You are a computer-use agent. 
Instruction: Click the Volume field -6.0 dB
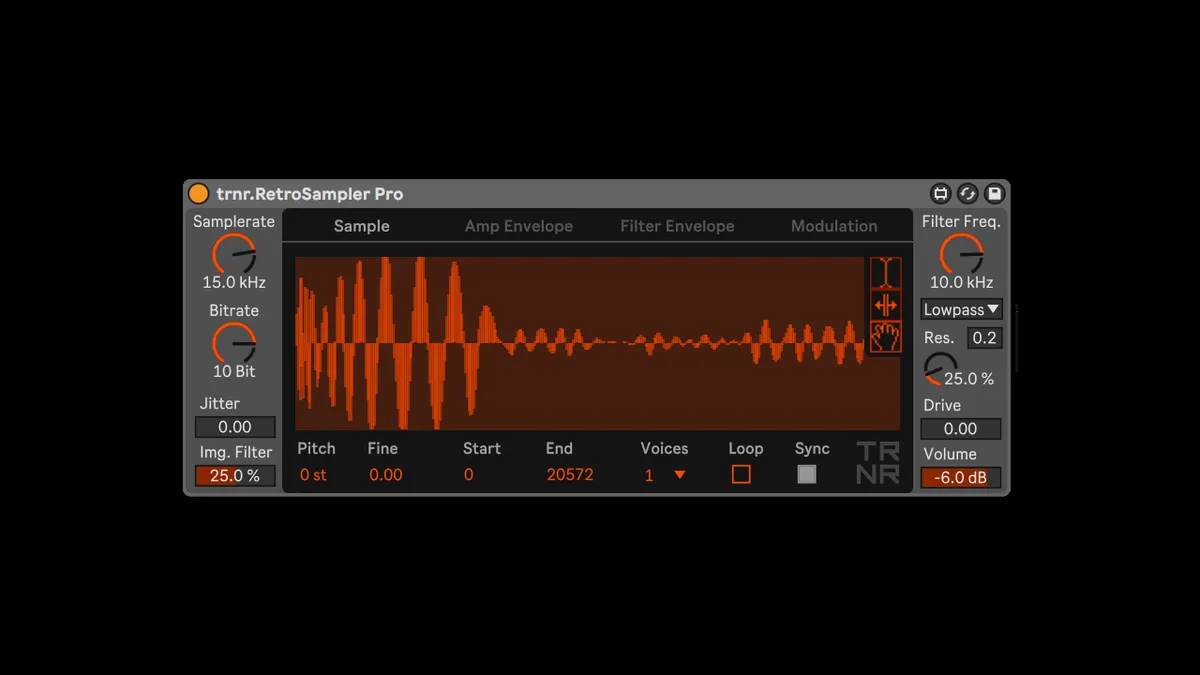[x=961, y=478]
